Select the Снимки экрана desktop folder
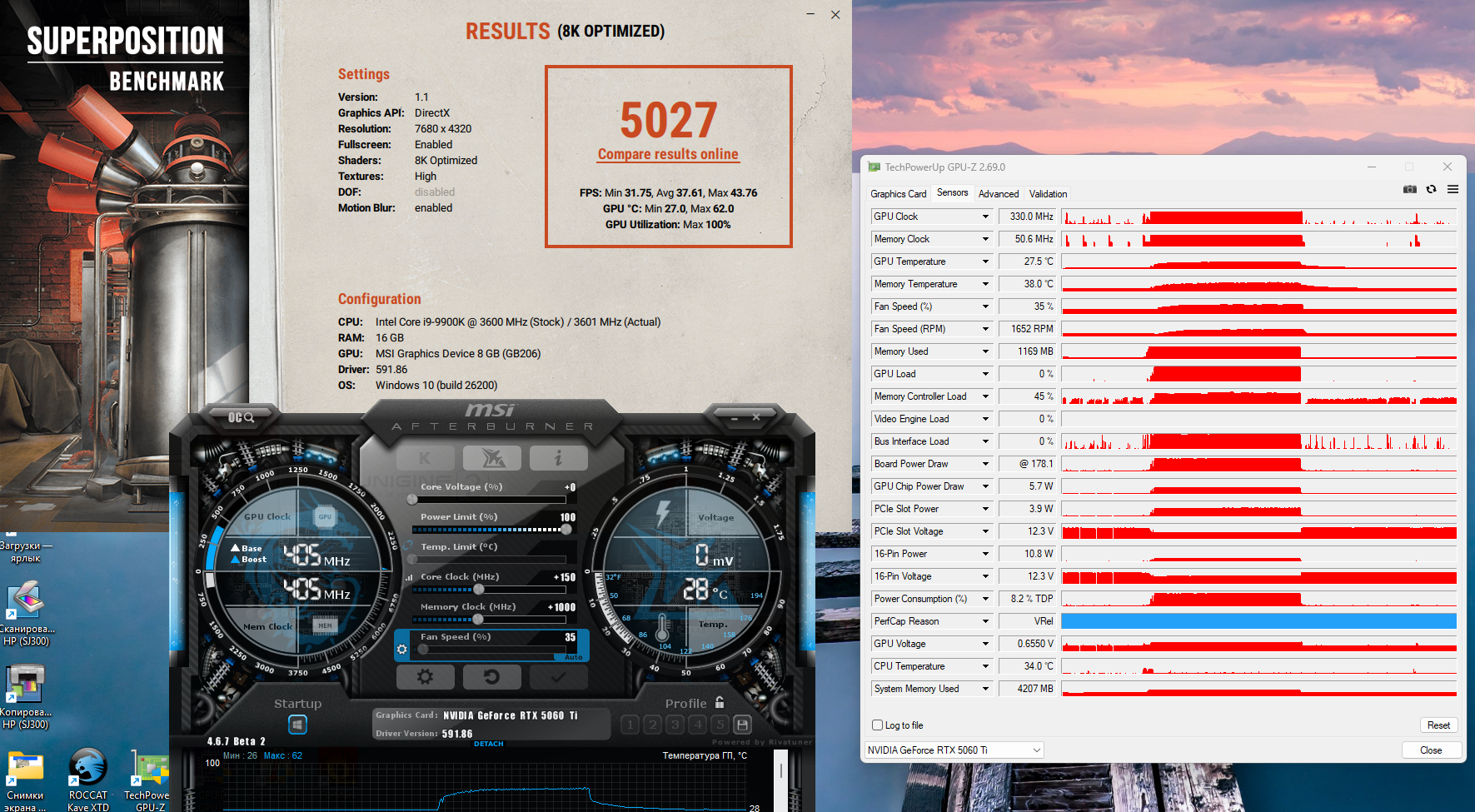Viewport: 1475px width, 812px height. pyautogui.click(x=24, y=780)
